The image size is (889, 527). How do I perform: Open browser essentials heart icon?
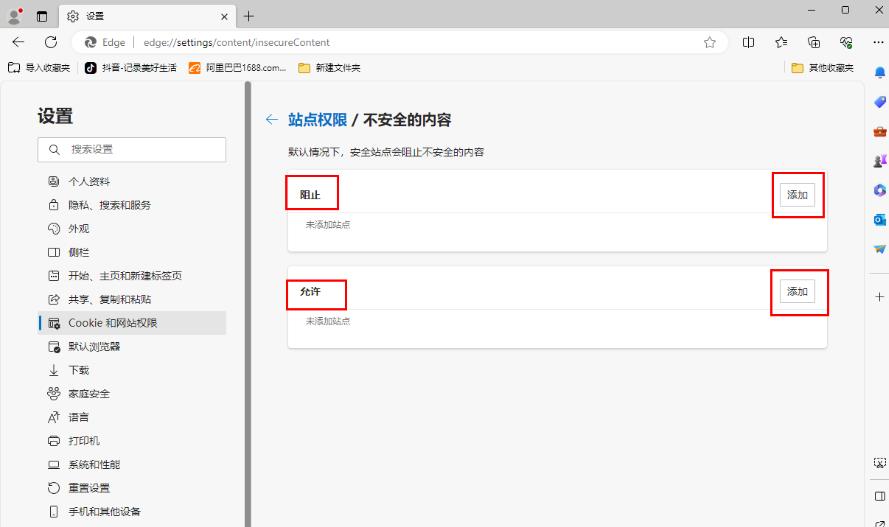click(846, 42)
